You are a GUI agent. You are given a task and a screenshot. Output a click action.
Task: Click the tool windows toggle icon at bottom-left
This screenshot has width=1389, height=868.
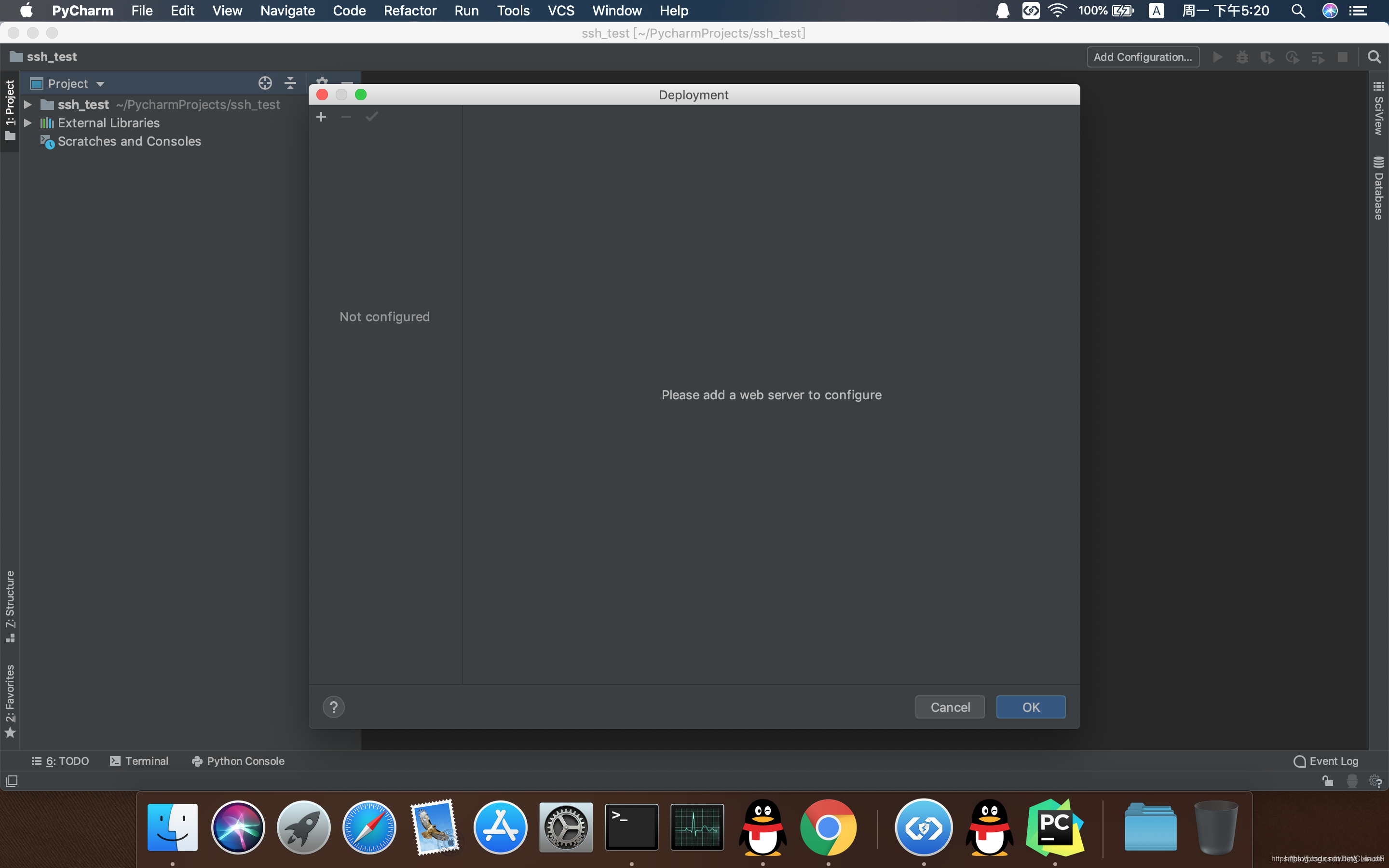[12, 781]
